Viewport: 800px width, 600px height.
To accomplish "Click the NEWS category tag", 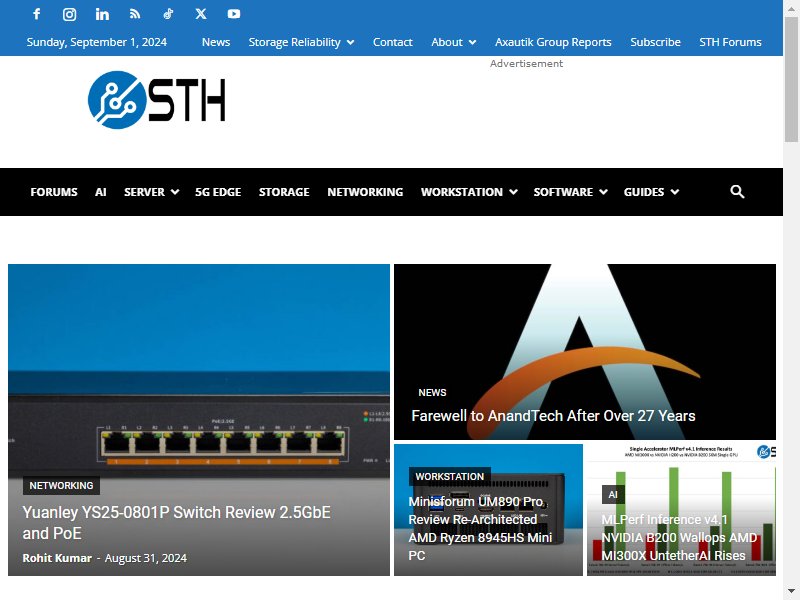I will click(x=432, y=393).
